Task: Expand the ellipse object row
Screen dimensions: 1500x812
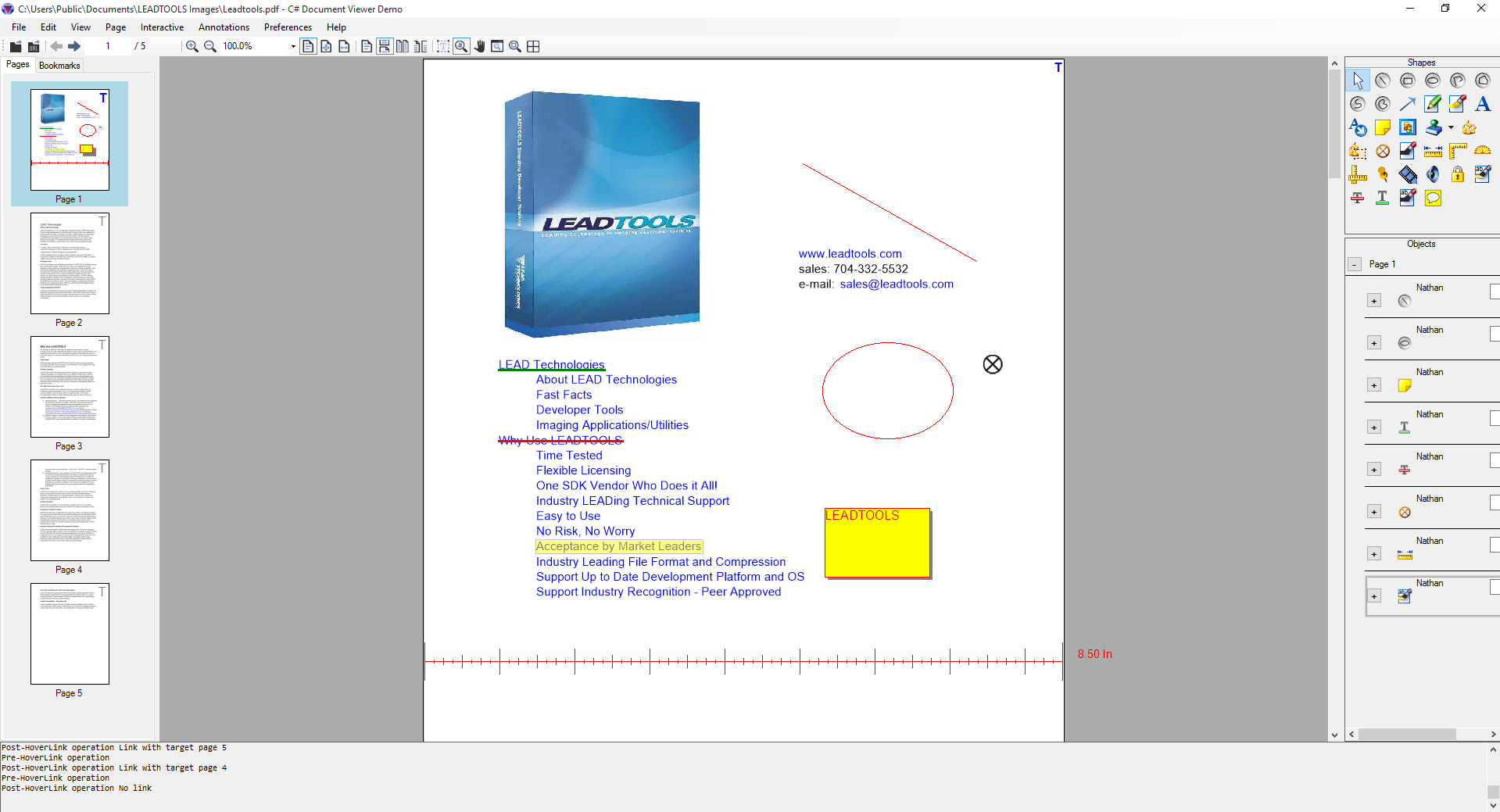Action: [x=1374, y=343]
